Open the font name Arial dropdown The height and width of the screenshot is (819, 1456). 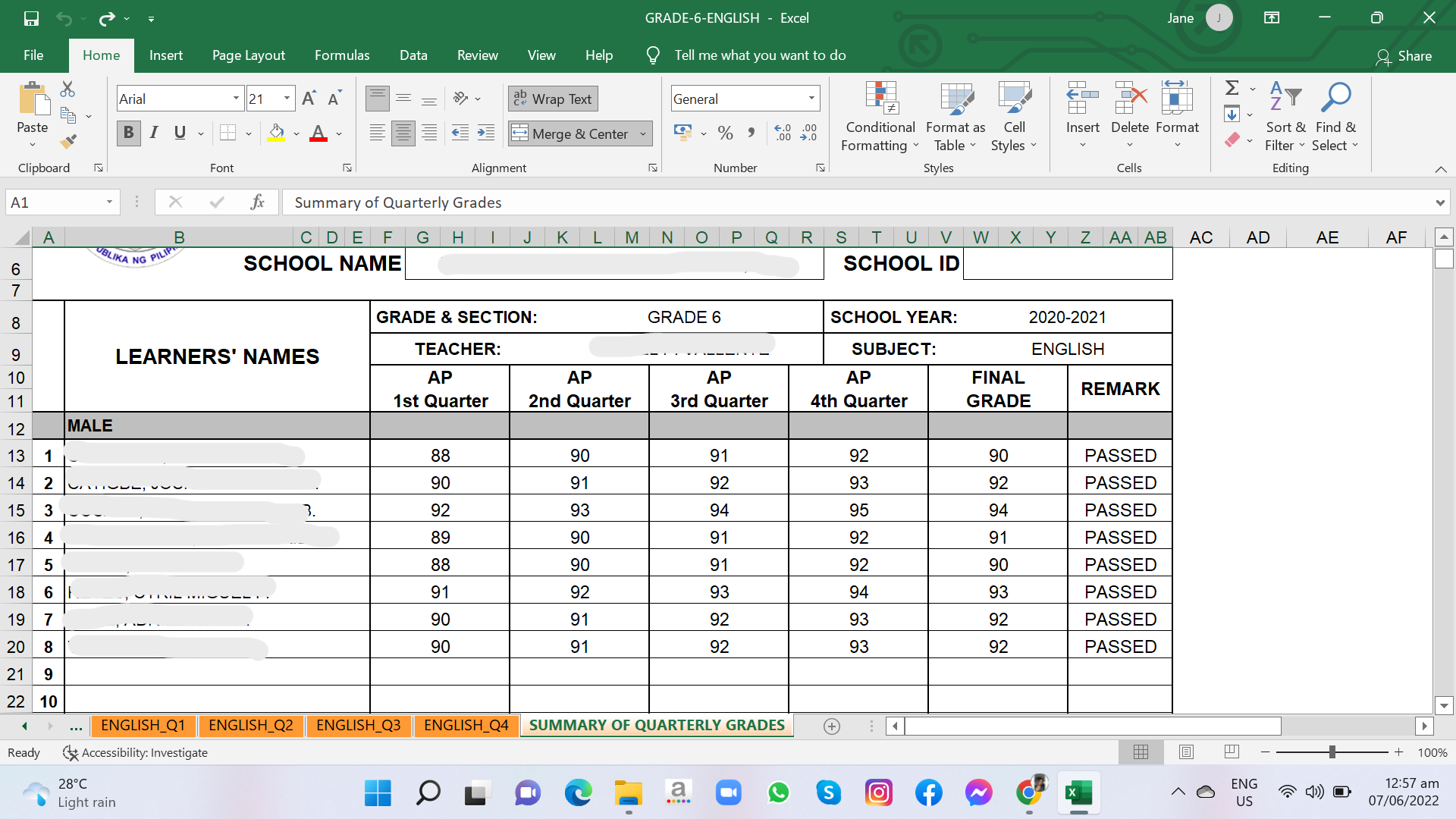coord(236,99)
